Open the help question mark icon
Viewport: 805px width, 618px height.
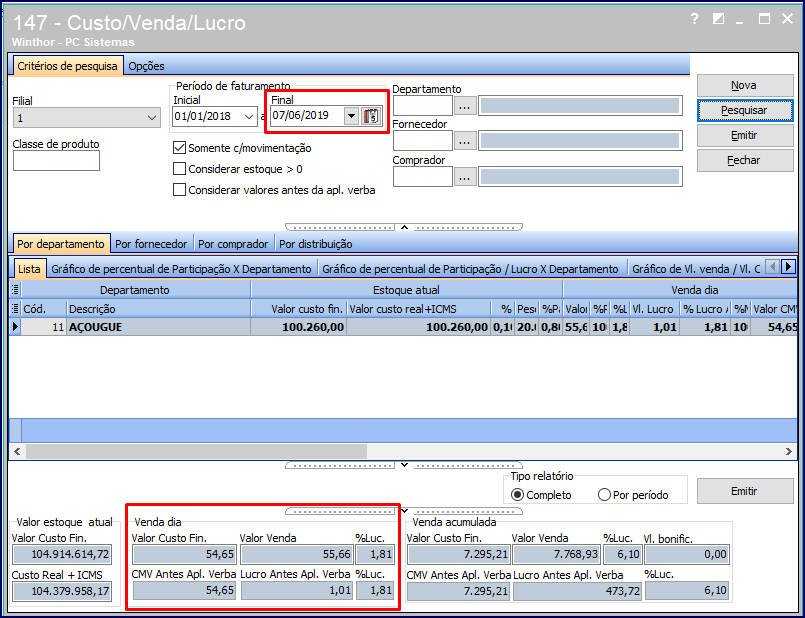(x=695, y=19)
